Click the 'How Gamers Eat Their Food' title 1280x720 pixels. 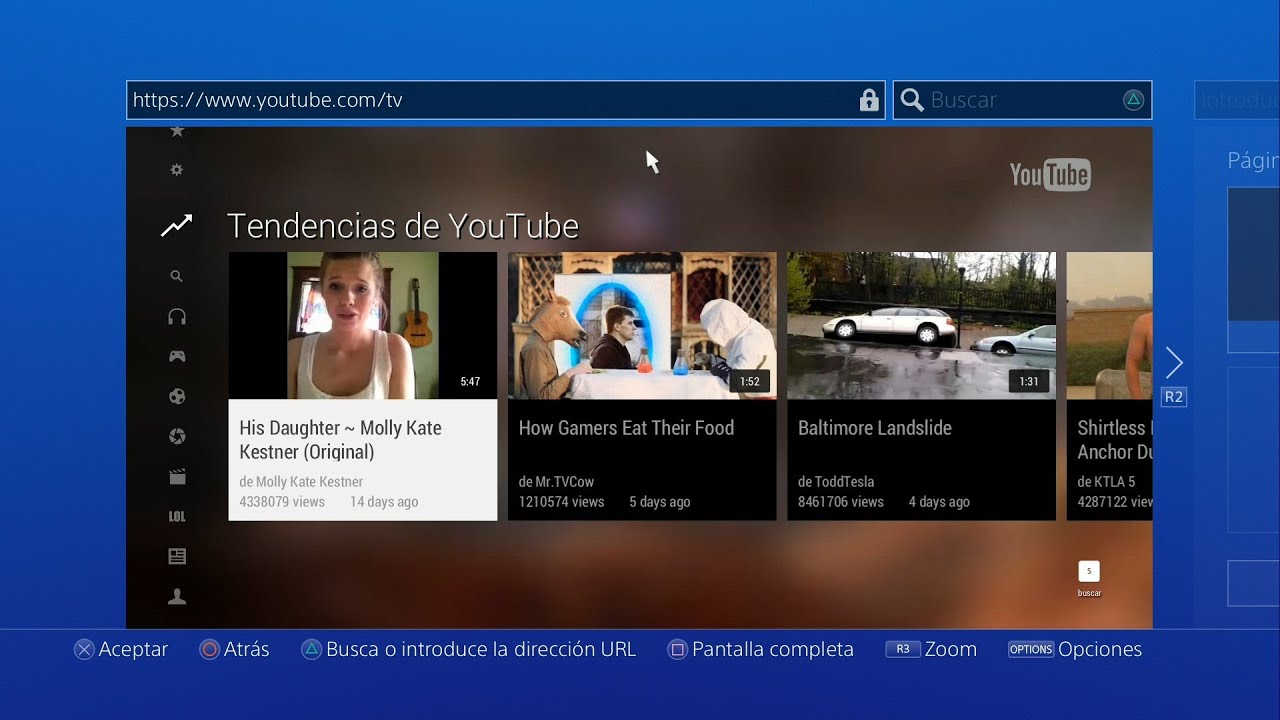tap(626, 428)
